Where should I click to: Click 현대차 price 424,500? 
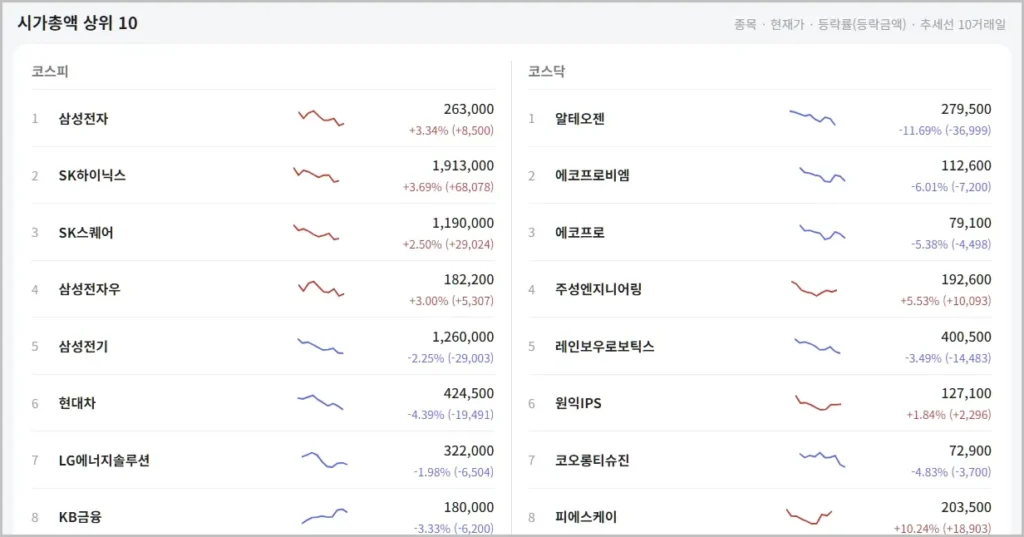pos(468,393)
